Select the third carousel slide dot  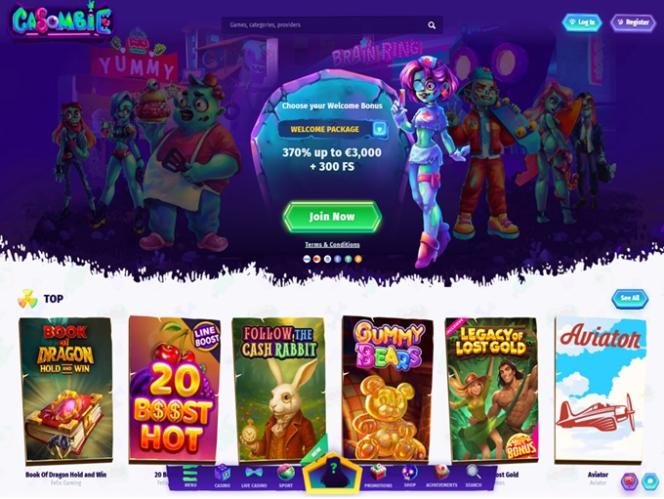click(327, 259)
